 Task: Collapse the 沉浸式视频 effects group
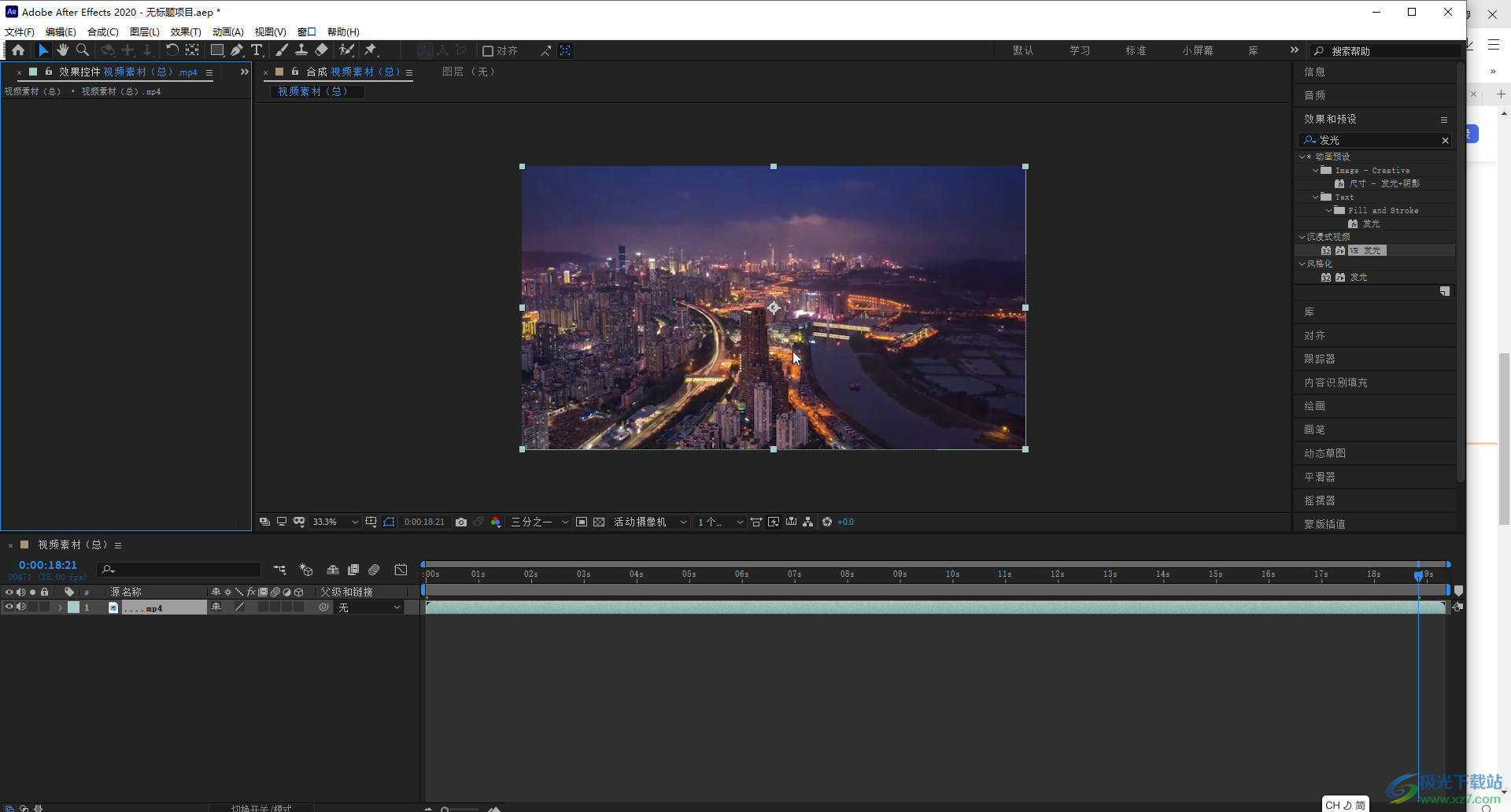coord(1302,237)
